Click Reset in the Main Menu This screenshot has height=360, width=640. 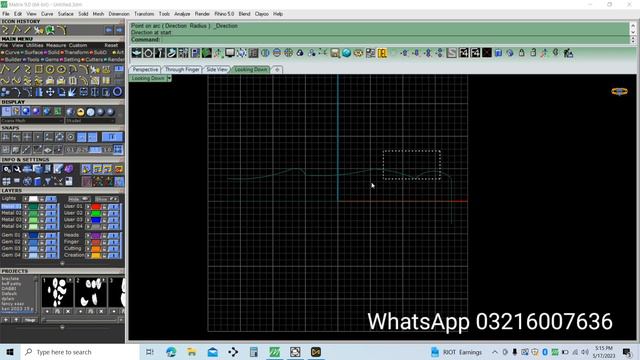111,45
